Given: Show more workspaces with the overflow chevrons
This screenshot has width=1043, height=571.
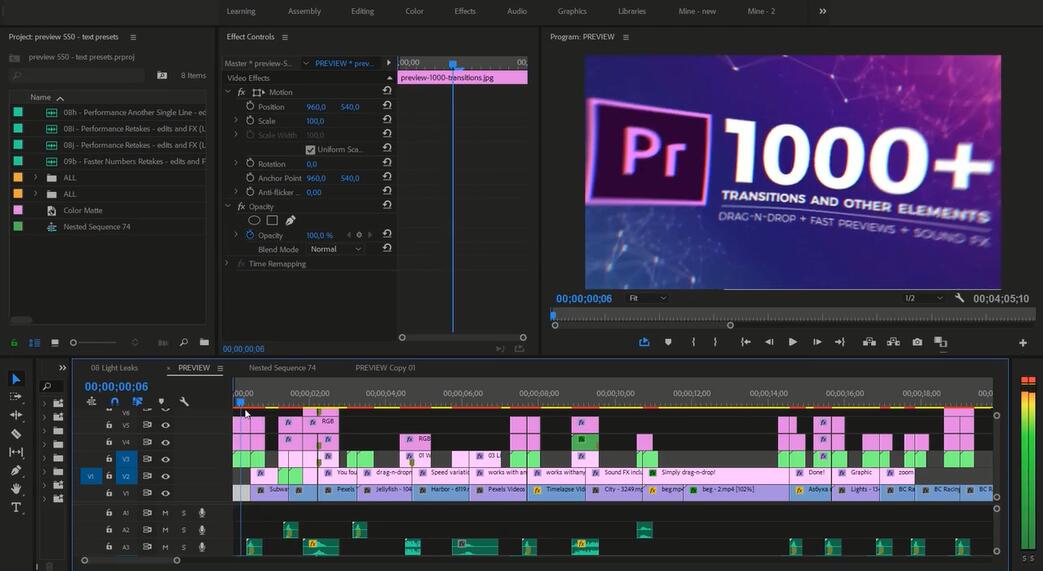Looking at the screenshot, I should tap(823, 11).
